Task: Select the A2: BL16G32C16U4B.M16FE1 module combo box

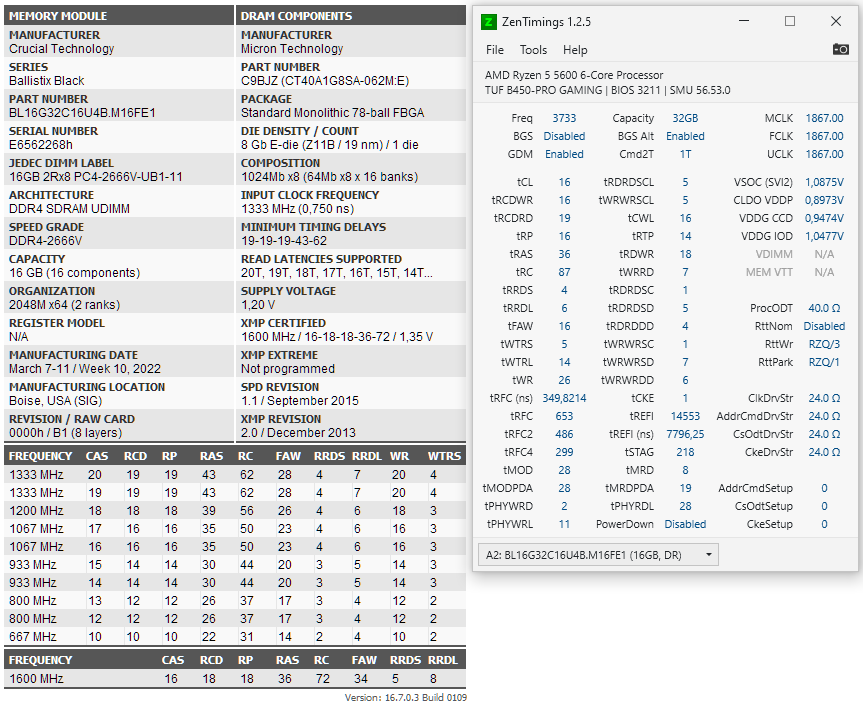Action: pyautogui.click(x=598, y=555)
